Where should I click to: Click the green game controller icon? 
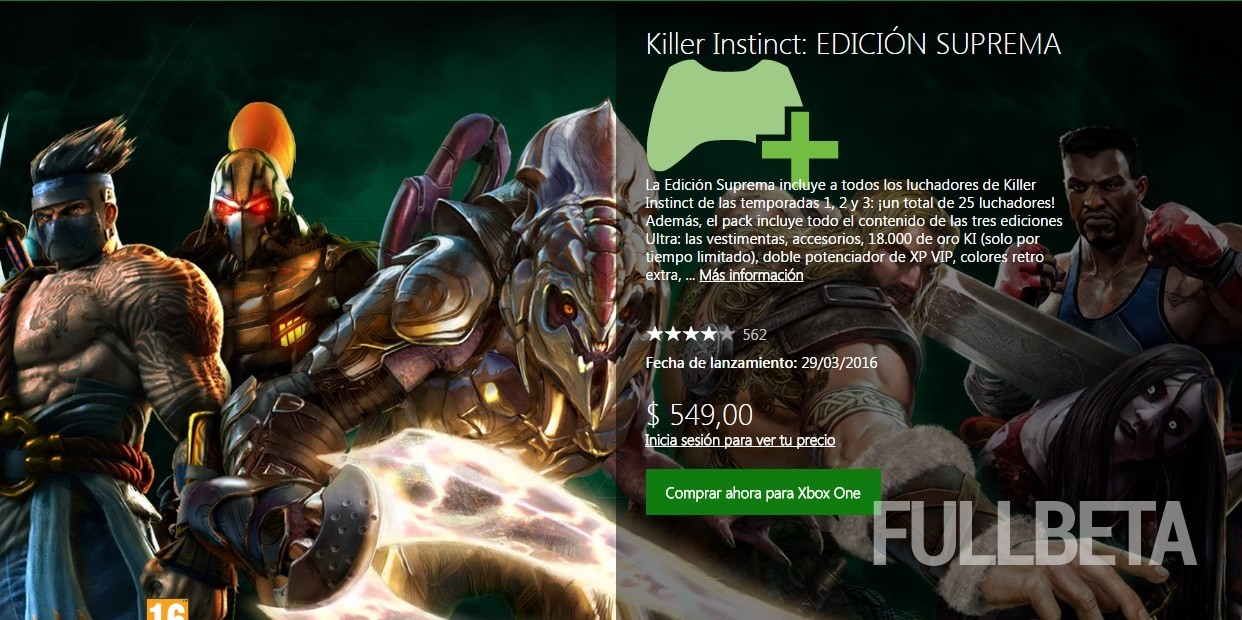pyautogui.click(x=718, y=114)
